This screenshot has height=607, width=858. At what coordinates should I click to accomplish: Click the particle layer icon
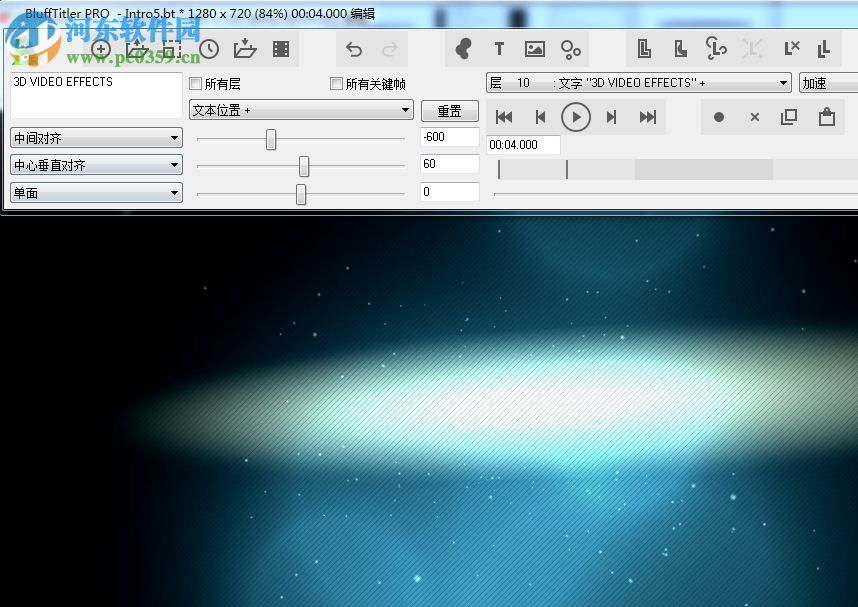(571, 49)
